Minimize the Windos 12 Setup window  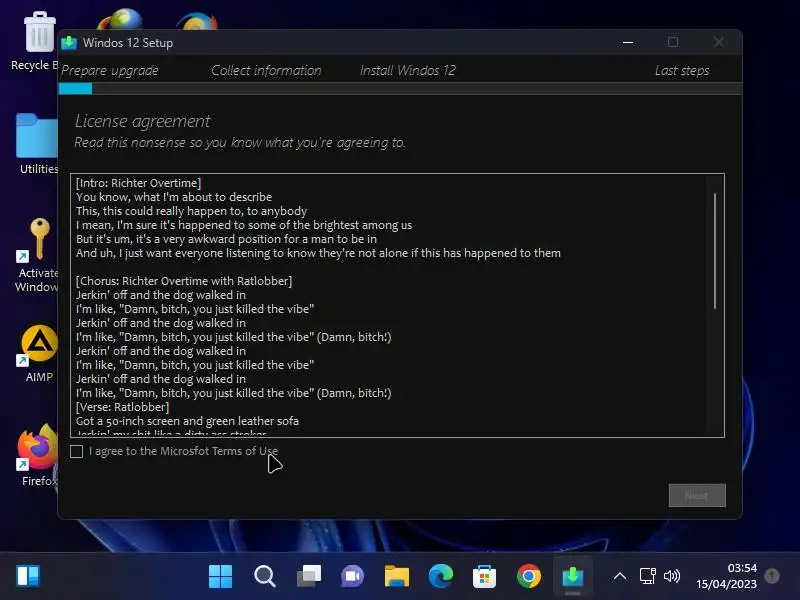(x=628, y=42)
